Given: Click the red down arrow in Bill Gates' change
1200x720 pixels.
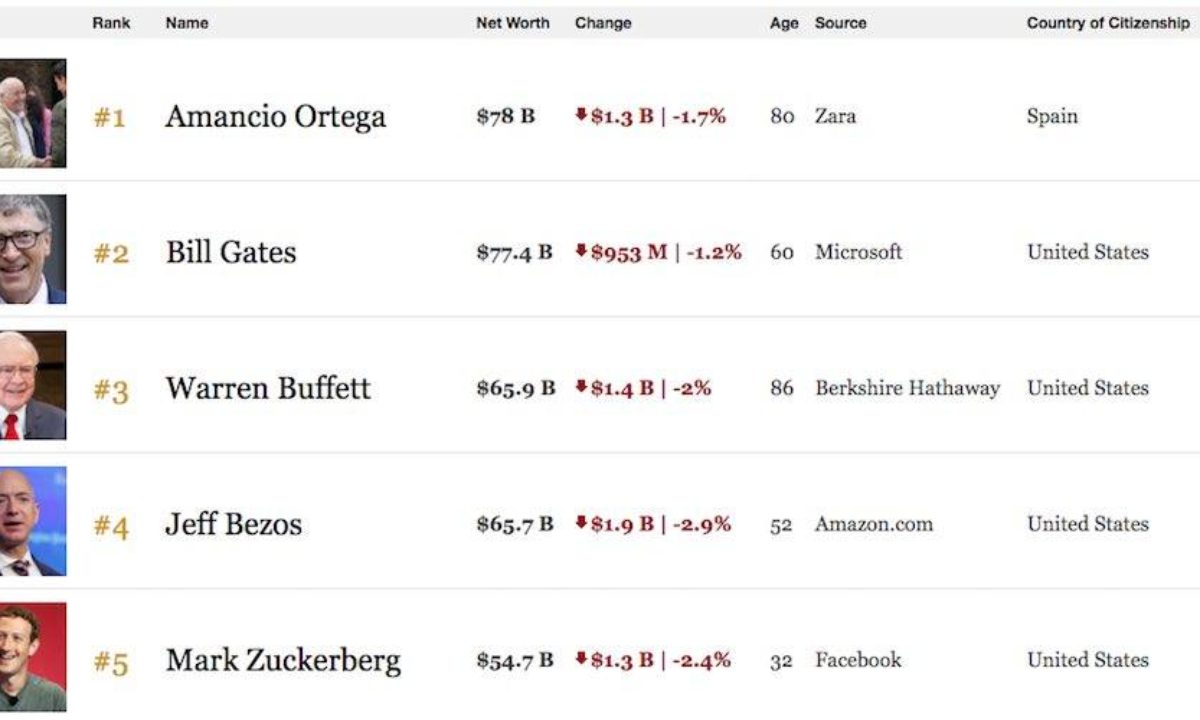Looking at the screenshot, I should [x=581, y=251].
